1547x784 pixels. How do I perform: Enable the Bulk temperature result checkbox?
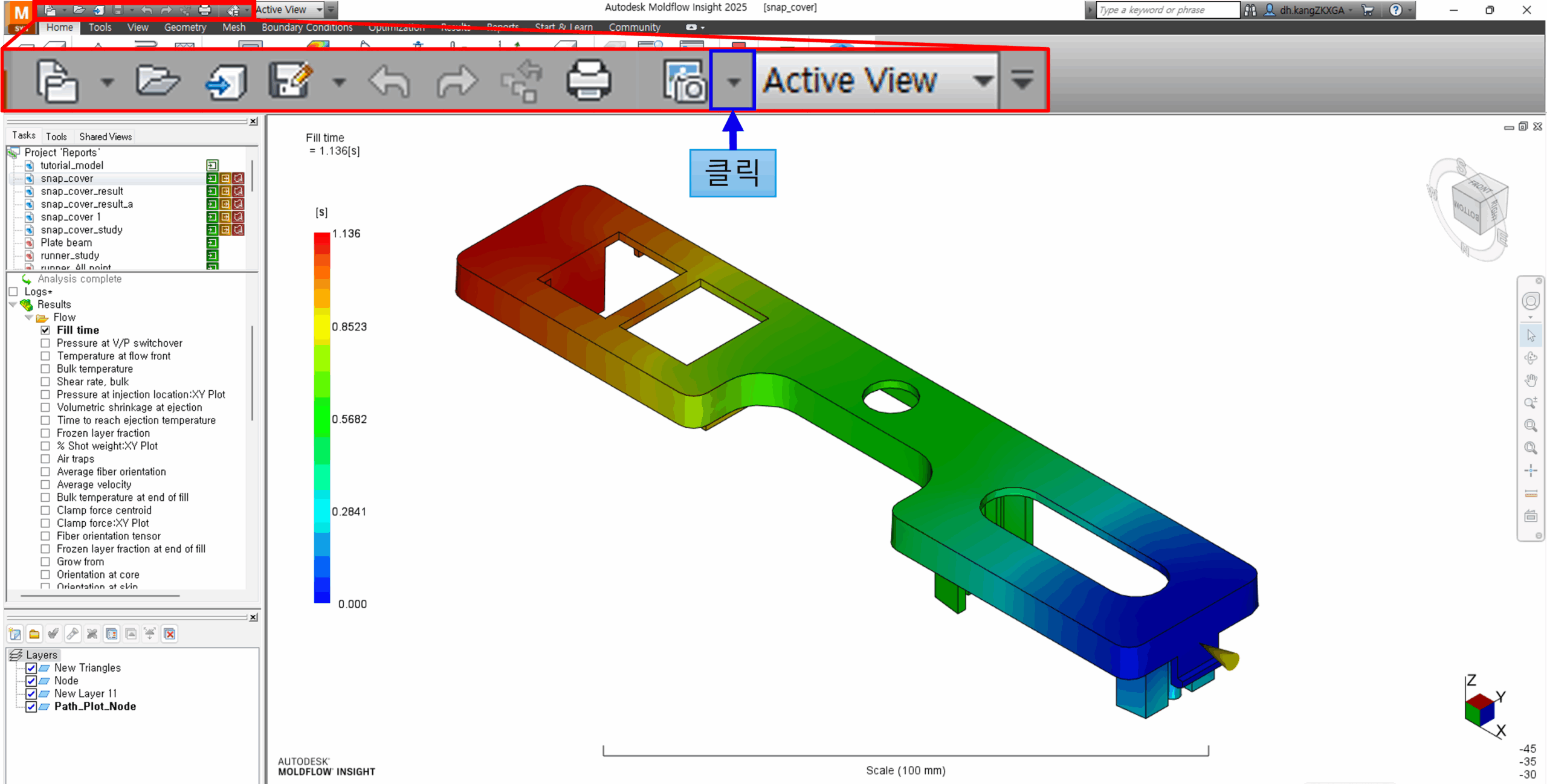pyautogui.click(x=45, y=369)
